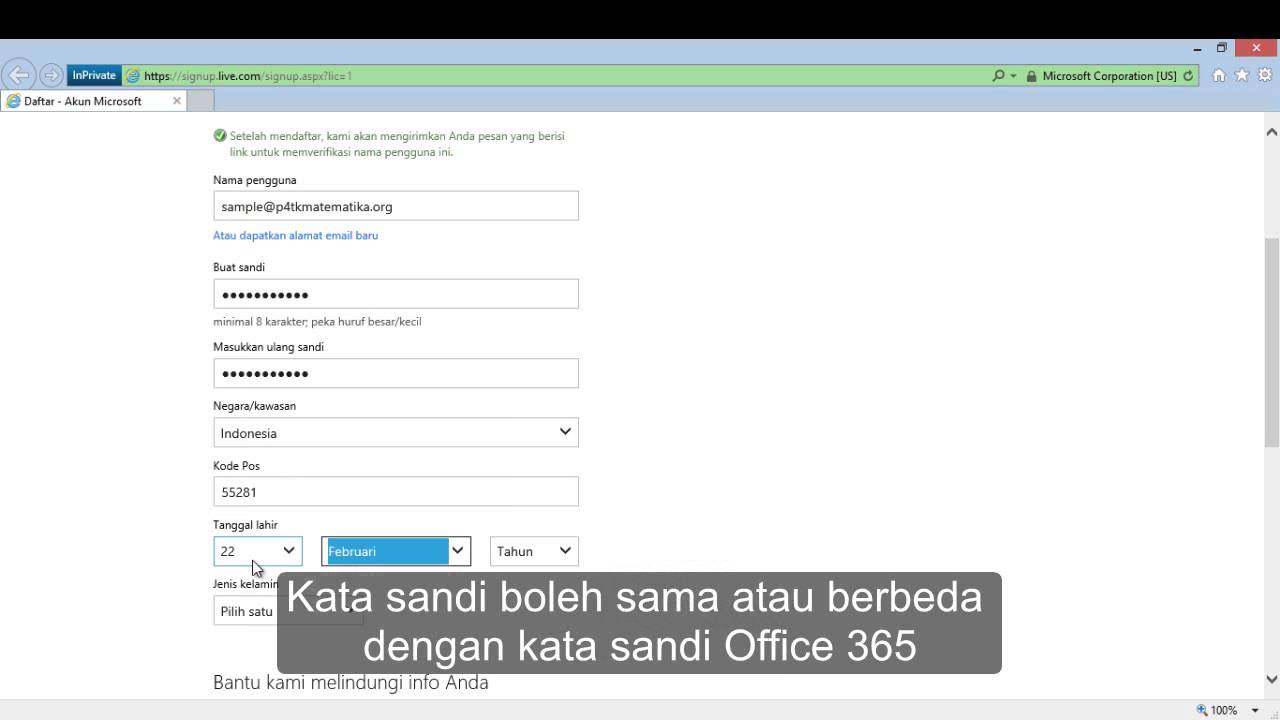The width and height of the screenshot is (1280, 720).
Task: Click the Tanggal lahir label
Action: [245, 525]
